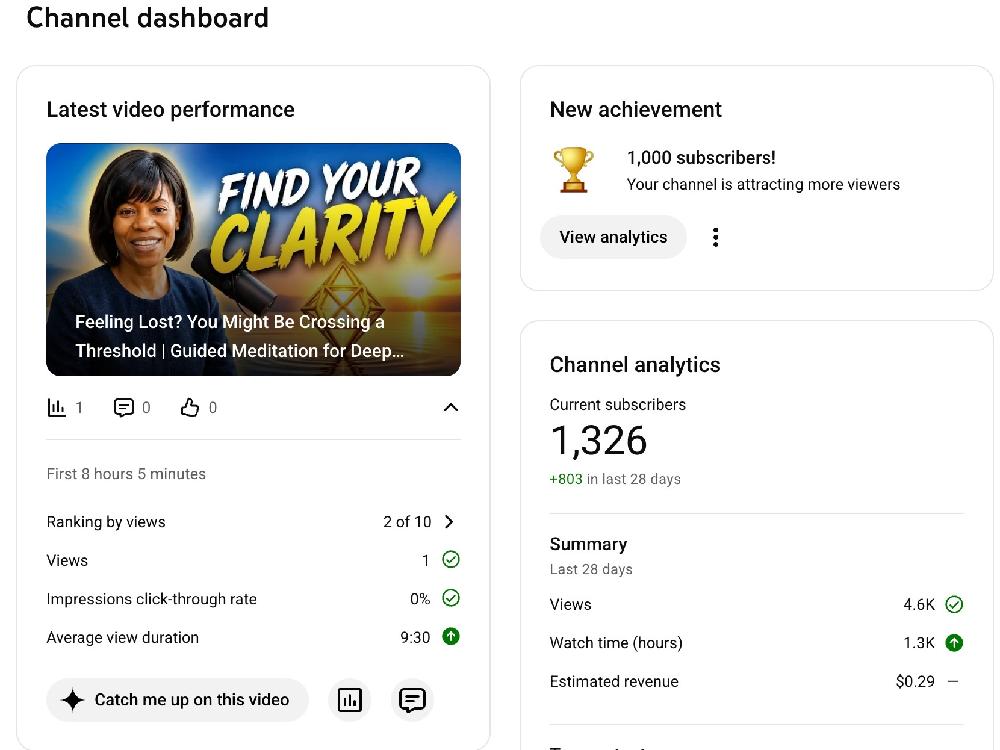
Task: Click the First 8 hours 5 minutes text
Action: [x=126, y=474]
